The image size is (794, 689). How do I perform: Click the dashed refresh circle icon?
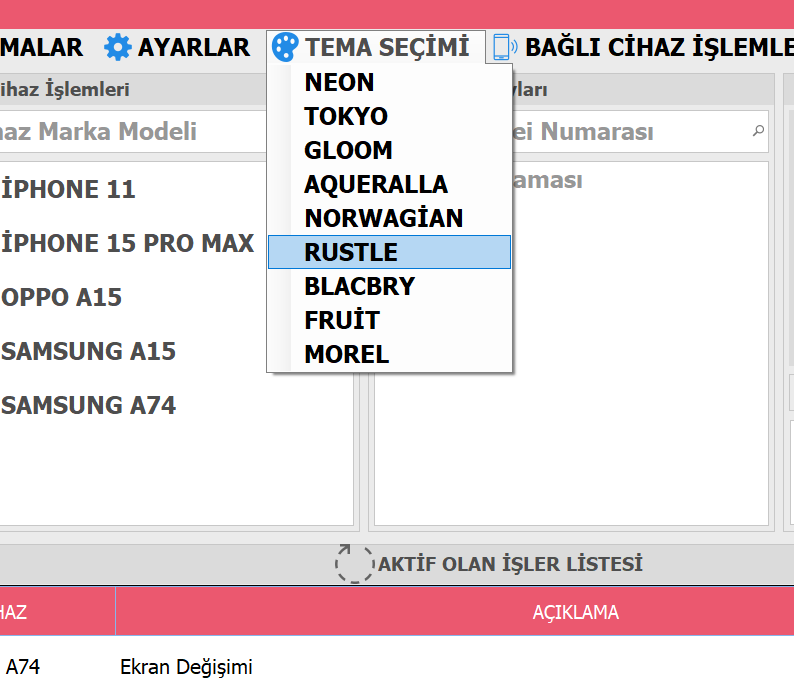[x=352, y=563]
